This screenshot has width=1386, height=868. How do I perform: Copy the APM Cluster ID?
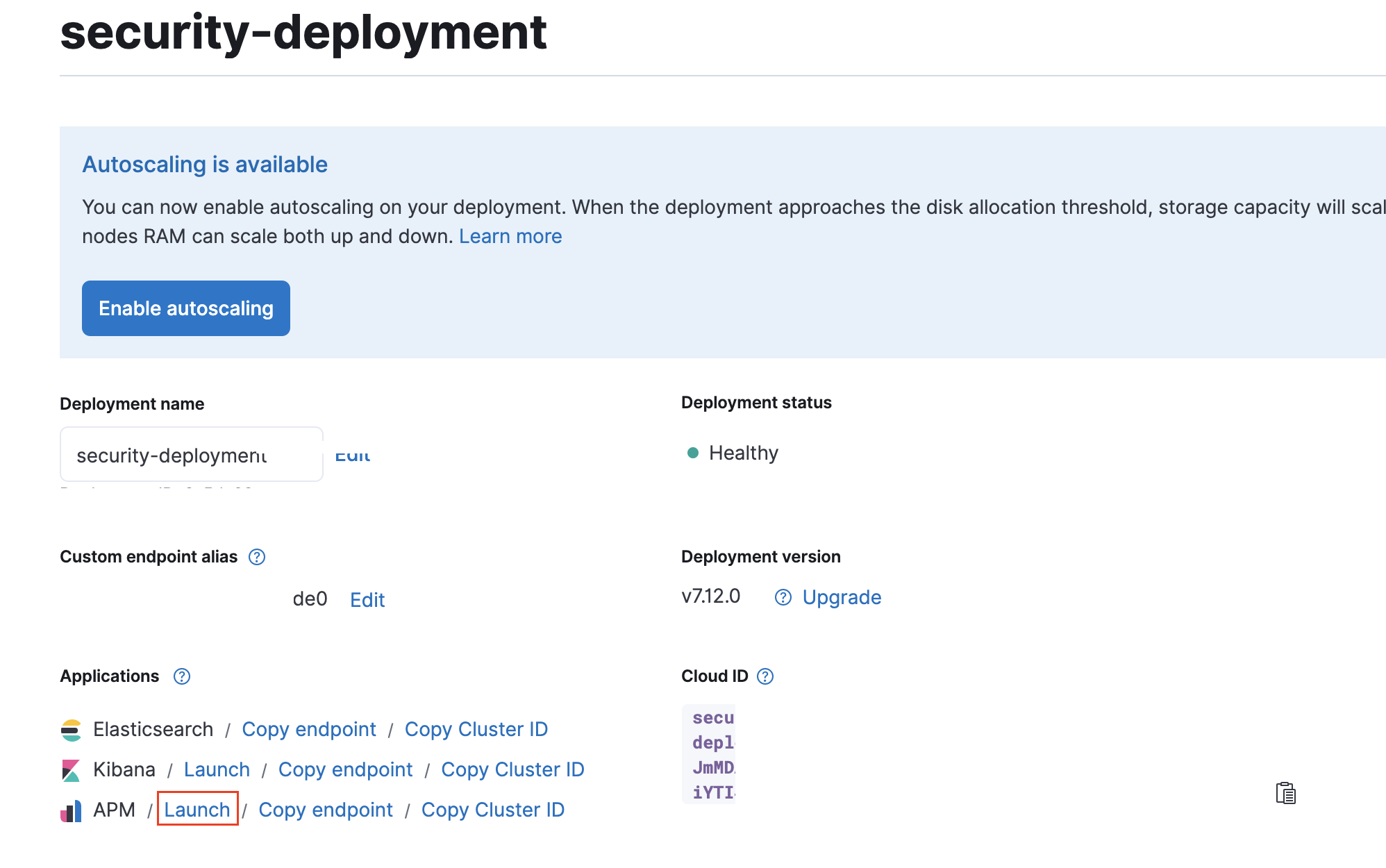tap(493, 810)
